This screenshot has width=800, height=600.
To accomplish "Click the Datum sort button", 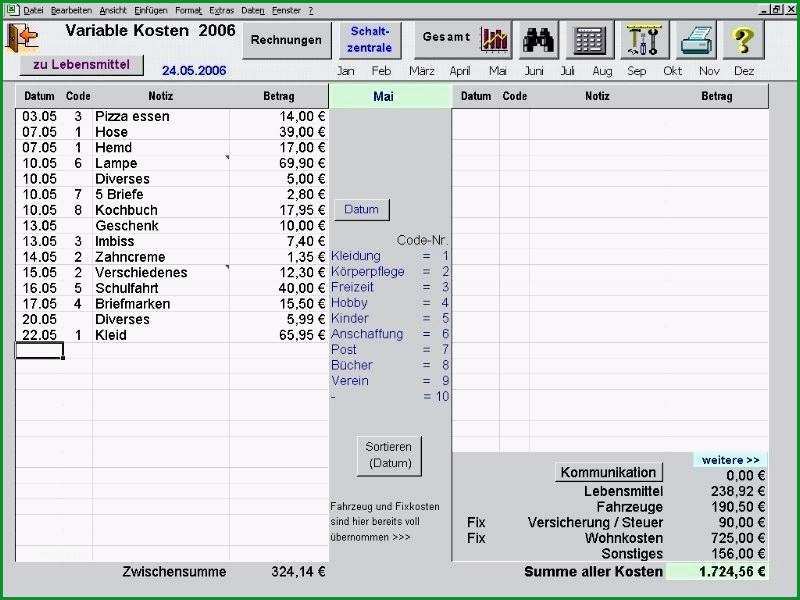I will click(x=362, y=209).
